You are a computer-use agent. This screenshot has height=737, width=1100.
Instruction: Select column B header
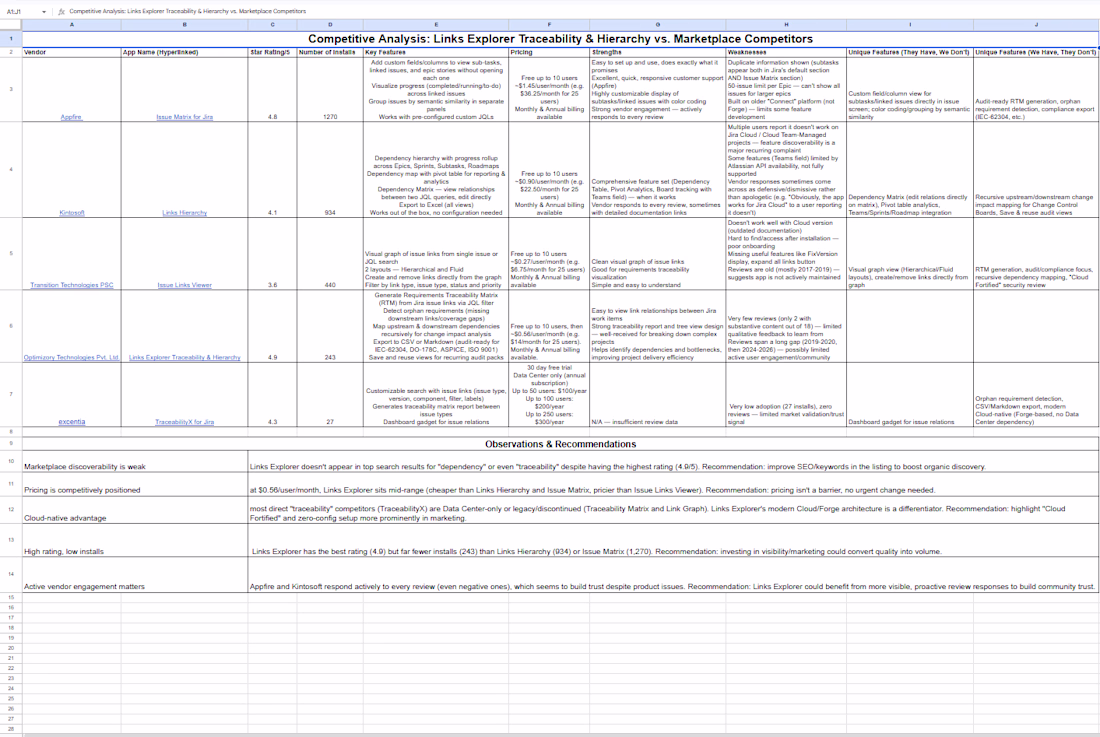[x=185, y=25]
